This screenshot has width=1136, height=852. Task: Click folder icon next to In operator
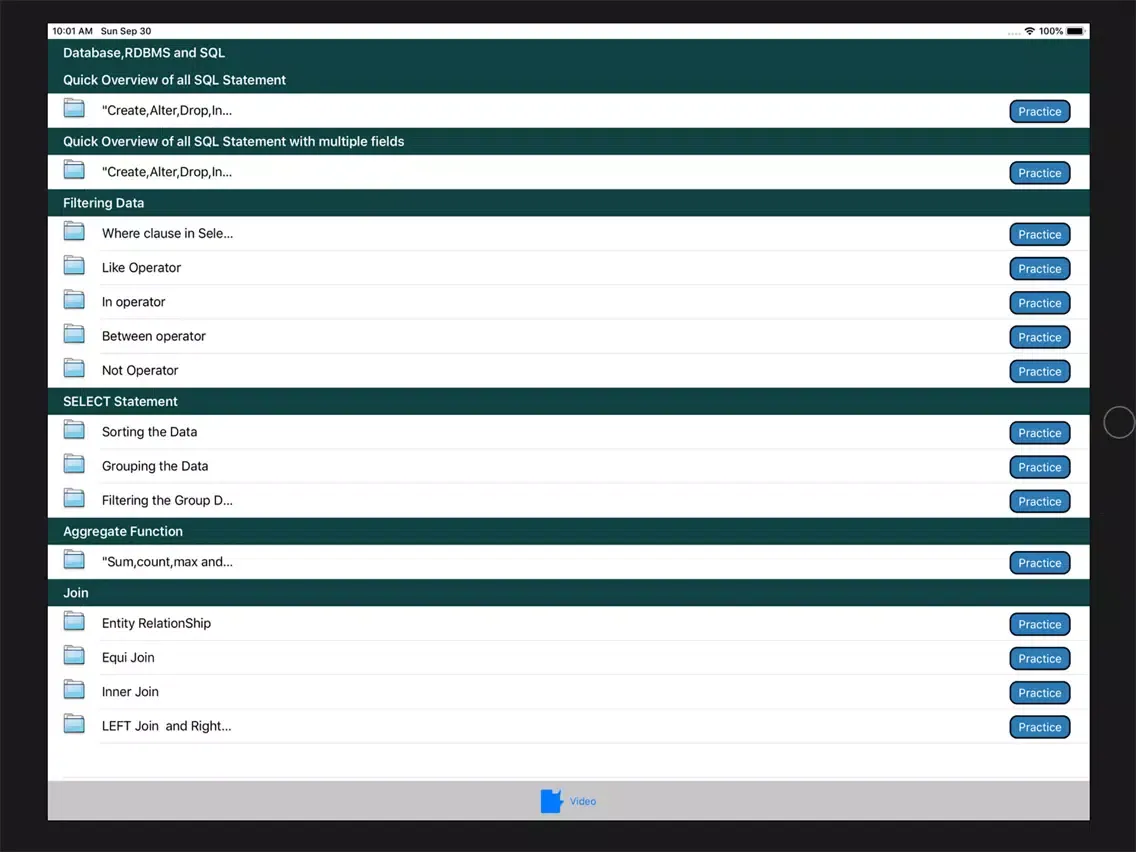pos(74,300)
